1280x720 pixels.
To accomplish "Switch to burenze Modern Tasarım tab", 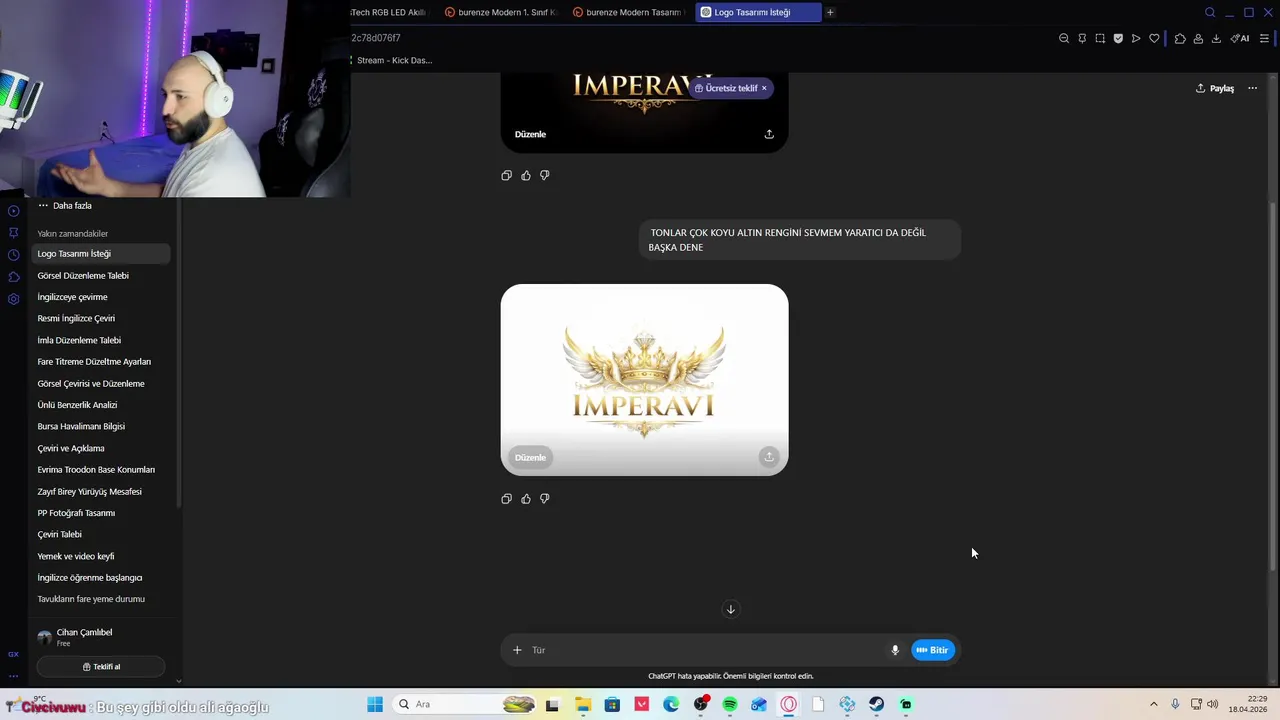I will (x=630, y=12).
